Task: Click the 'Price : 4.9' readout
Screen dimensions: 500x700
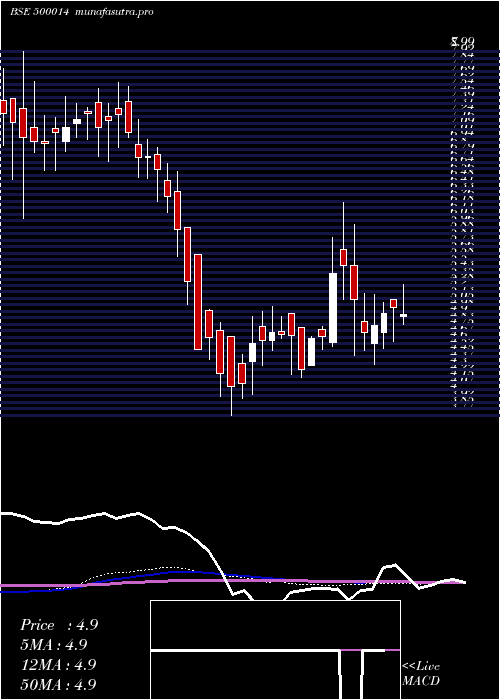Action: 59,625
